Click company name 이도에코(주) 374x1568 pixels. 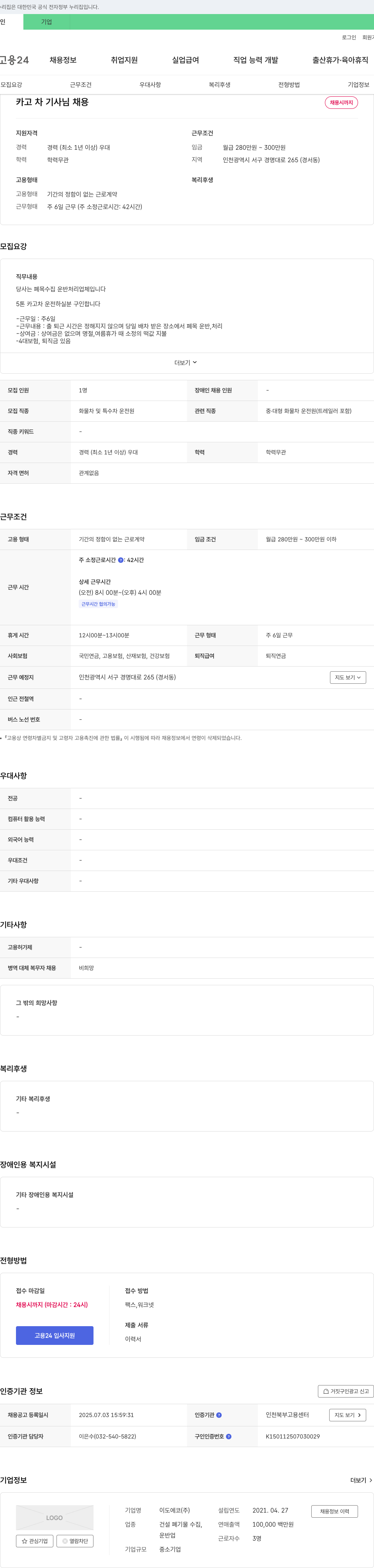175,1510
